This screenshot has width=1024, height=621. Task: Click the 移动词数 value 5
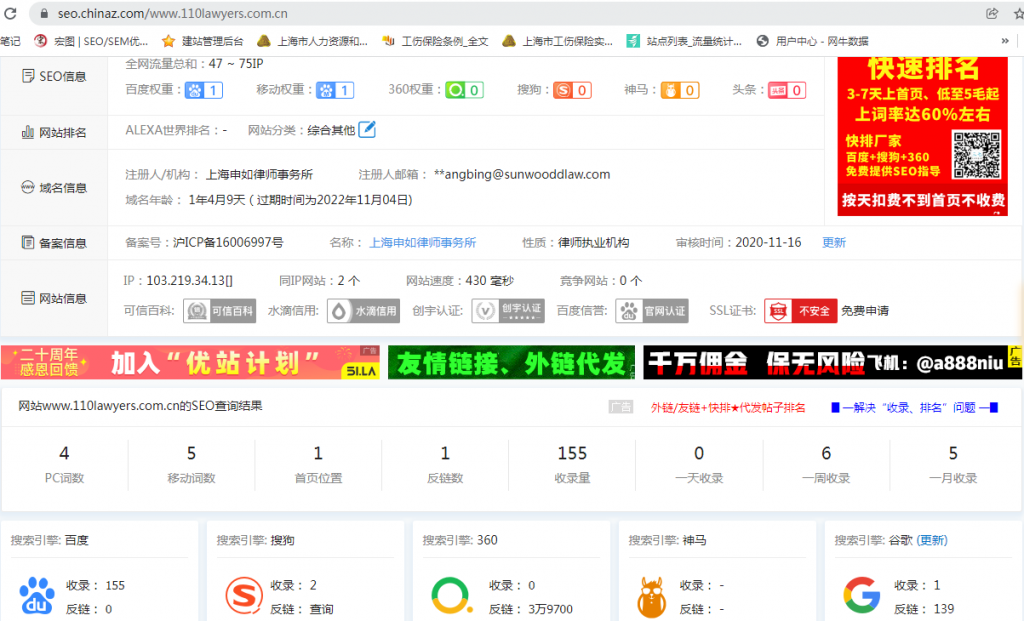[x=191, y=453]
